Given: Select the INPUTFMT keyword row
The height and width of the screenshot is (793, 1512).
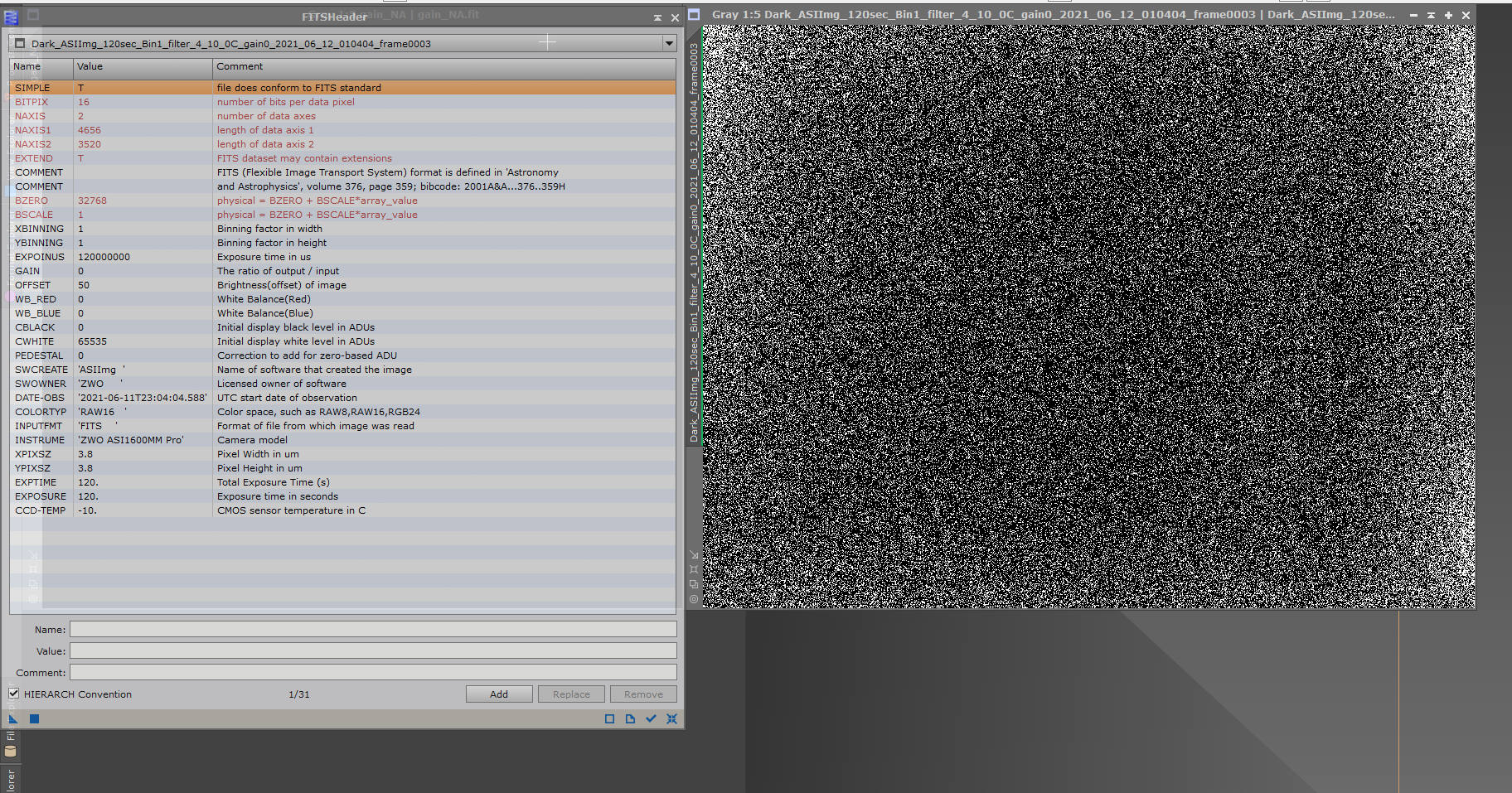Looking at the screenshot, I should 342,426.
